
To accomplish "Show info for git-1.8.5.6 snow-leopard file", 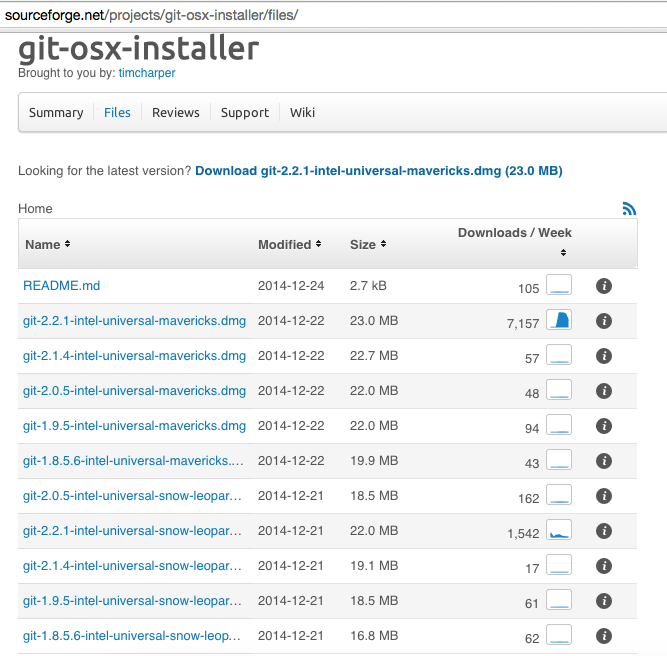I will (x=603, y=636).
